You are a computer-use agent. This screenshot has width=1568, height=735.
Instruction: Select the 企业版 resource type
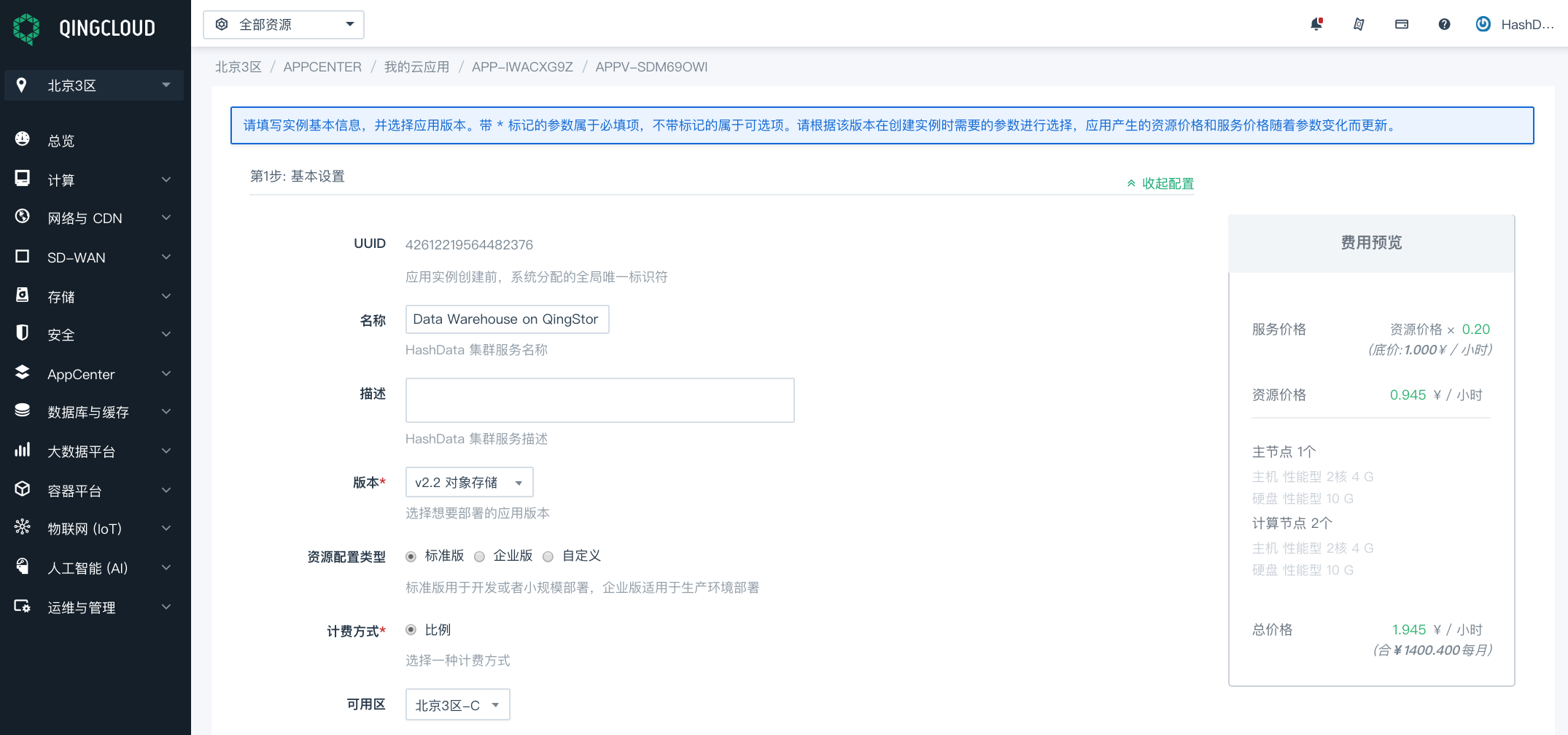pos(480,556)
